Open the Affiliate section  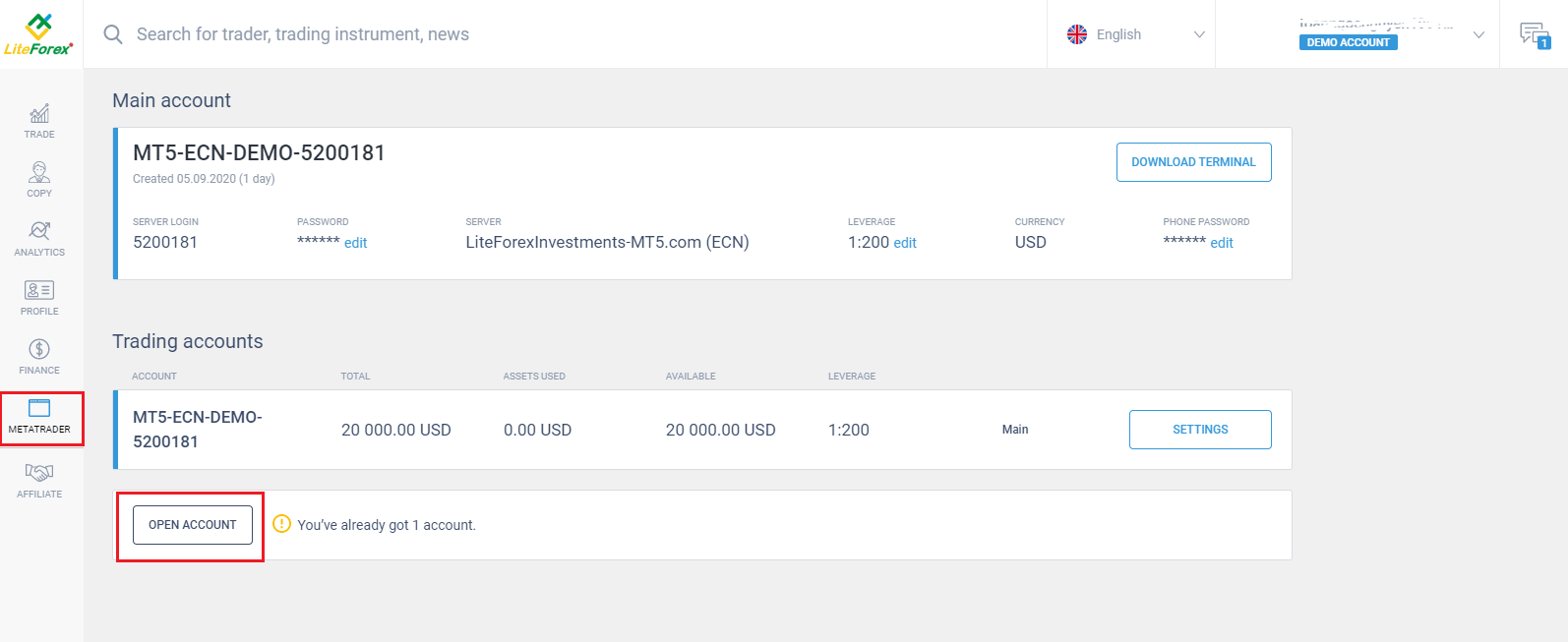pyautogui.click(x=39, y=481)
